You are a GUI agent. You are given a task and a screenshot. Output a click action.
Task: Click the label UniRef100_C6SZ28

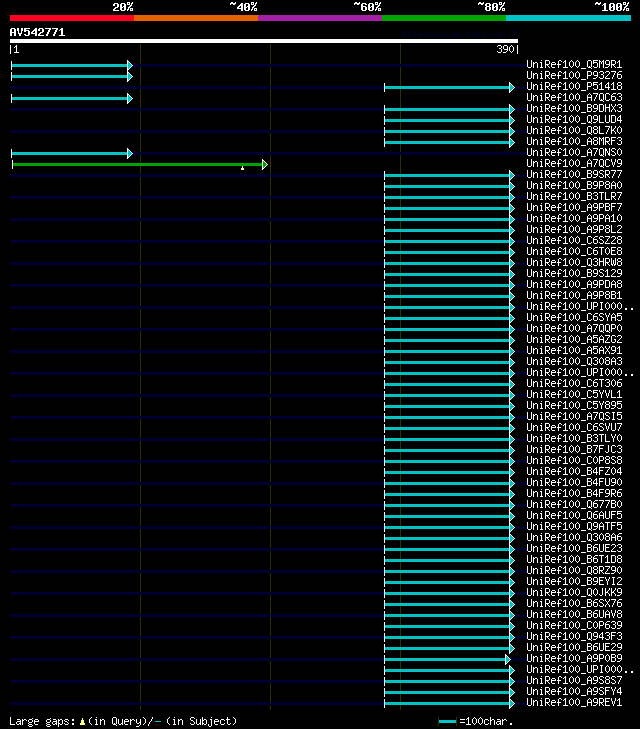pyautogui.click(x=574, y=240)
